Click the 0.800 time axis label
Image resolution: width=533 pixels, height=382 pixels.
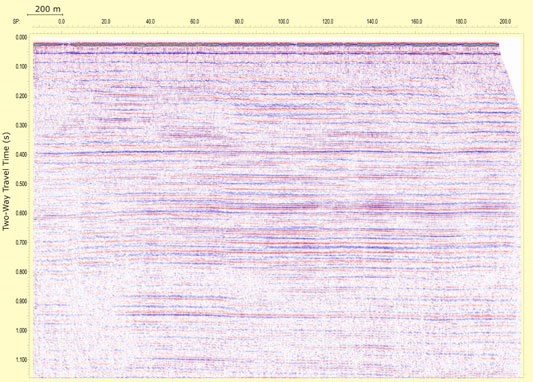(x=21, y=272)
